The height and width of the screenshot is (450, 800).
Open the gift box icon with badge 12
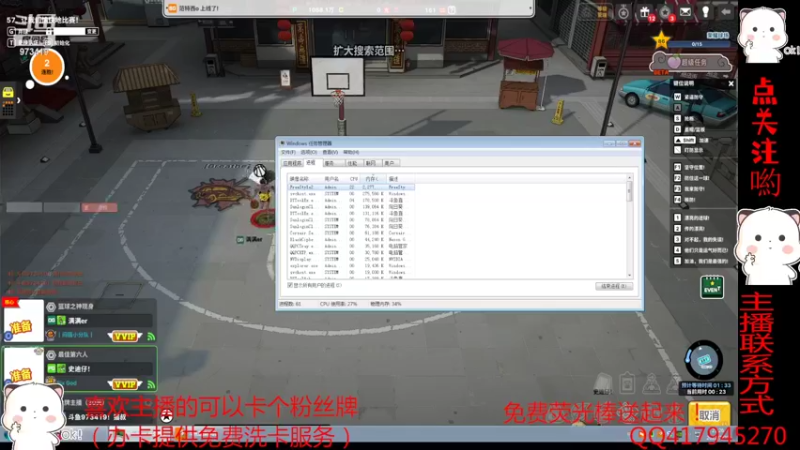click(x=645, y=12)
